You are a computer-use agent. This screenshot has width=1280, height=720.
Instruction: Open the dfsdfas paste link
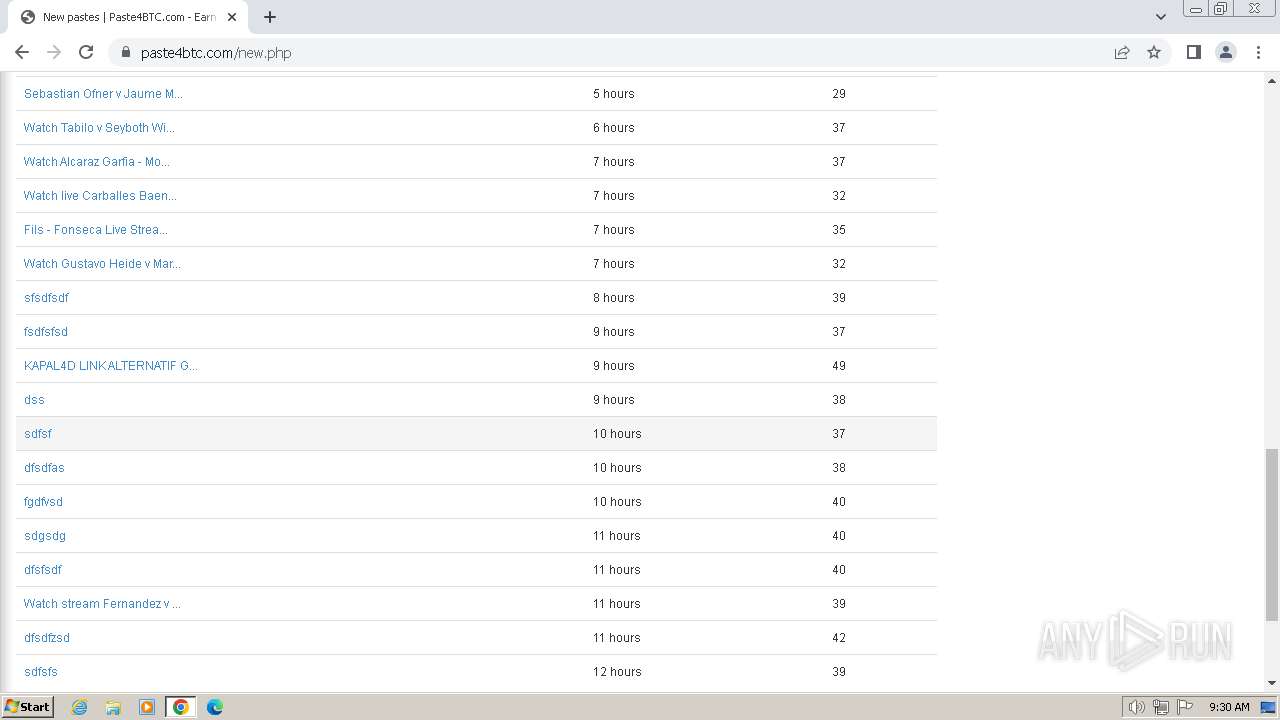click(44, 468)
